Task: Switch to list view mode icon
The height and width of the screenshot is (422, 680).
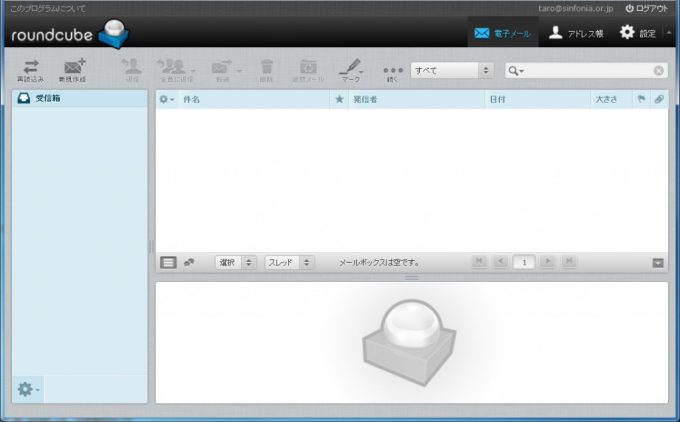Action: click(168, 262)
